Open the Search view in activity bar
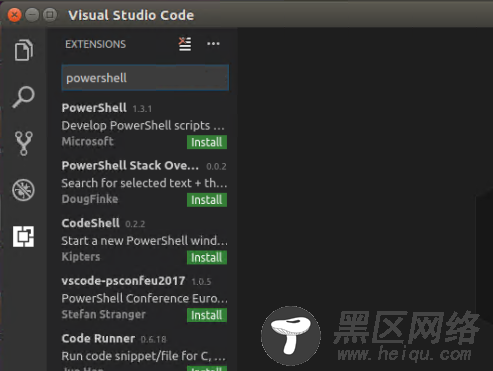The height and width of the screenshot is (371, 493). [23, 97]
